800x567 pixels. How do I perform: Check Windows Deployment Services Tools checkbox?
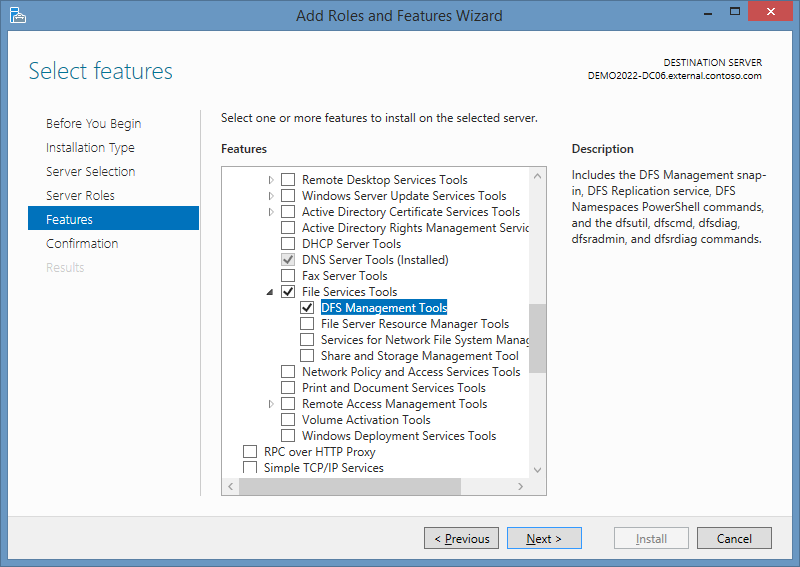(x=288, y=435)
